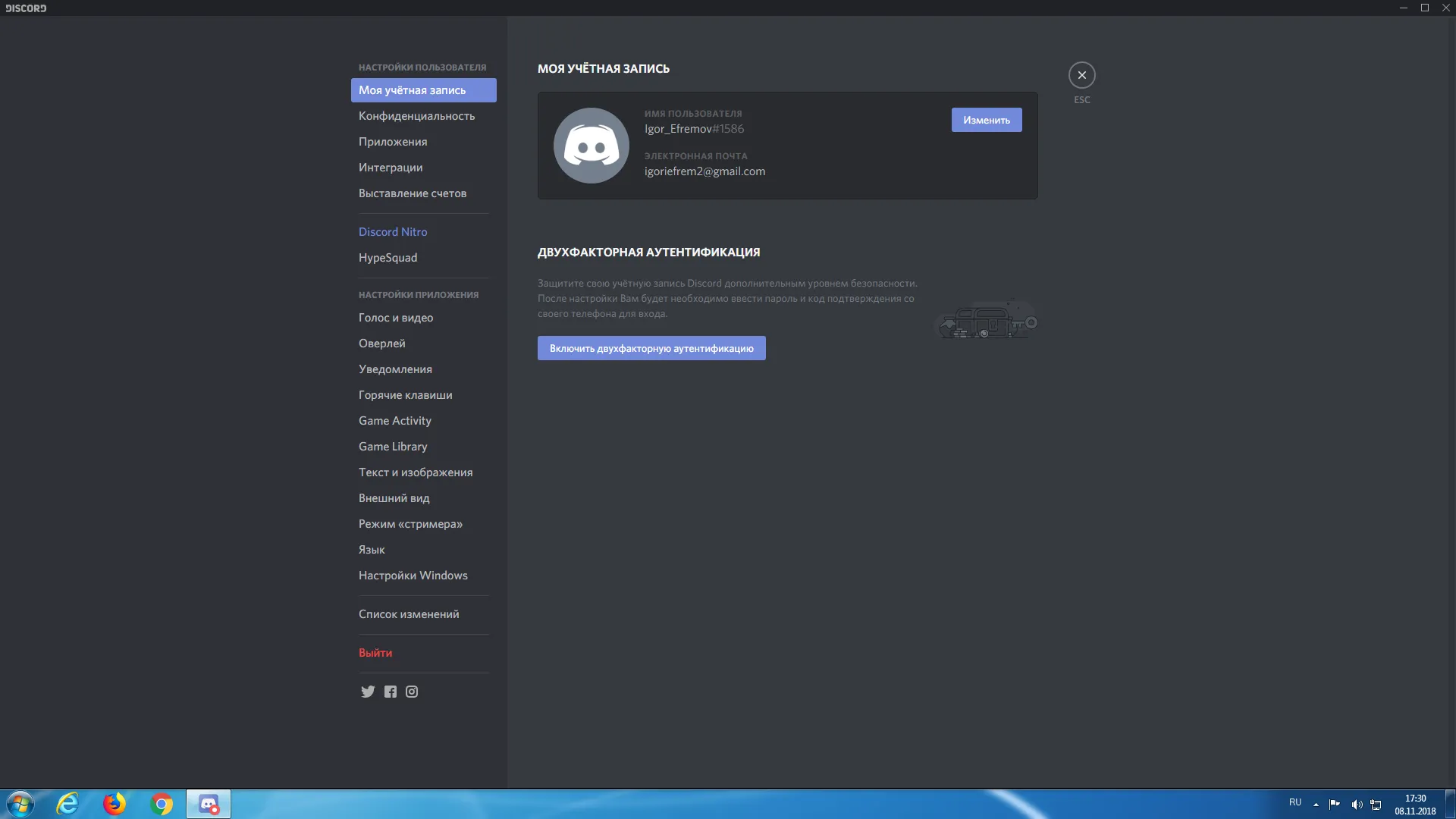This screenshot has height=819, width=1456.
Task: Open the Язык language settings
Action: 372,550
